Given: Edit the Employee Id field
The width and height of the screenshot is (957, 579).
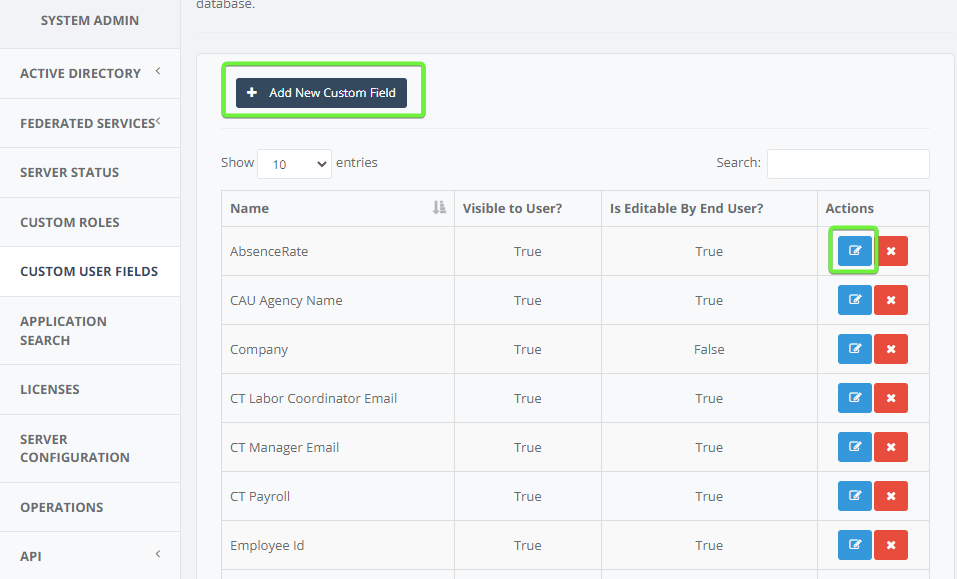Looking at the screenshot, I should point(854,545).
